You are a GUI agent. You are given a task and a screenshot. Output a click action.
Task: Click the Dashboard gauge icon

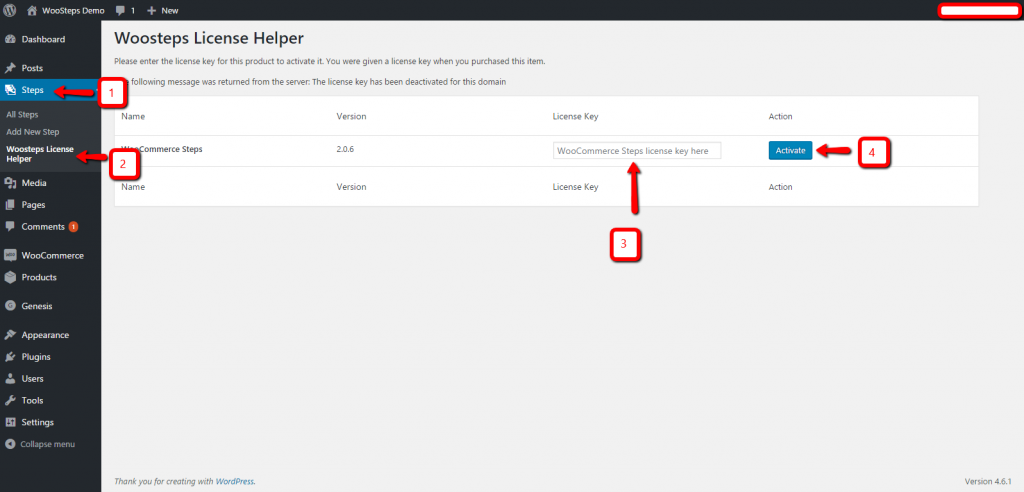pos(10,39)
